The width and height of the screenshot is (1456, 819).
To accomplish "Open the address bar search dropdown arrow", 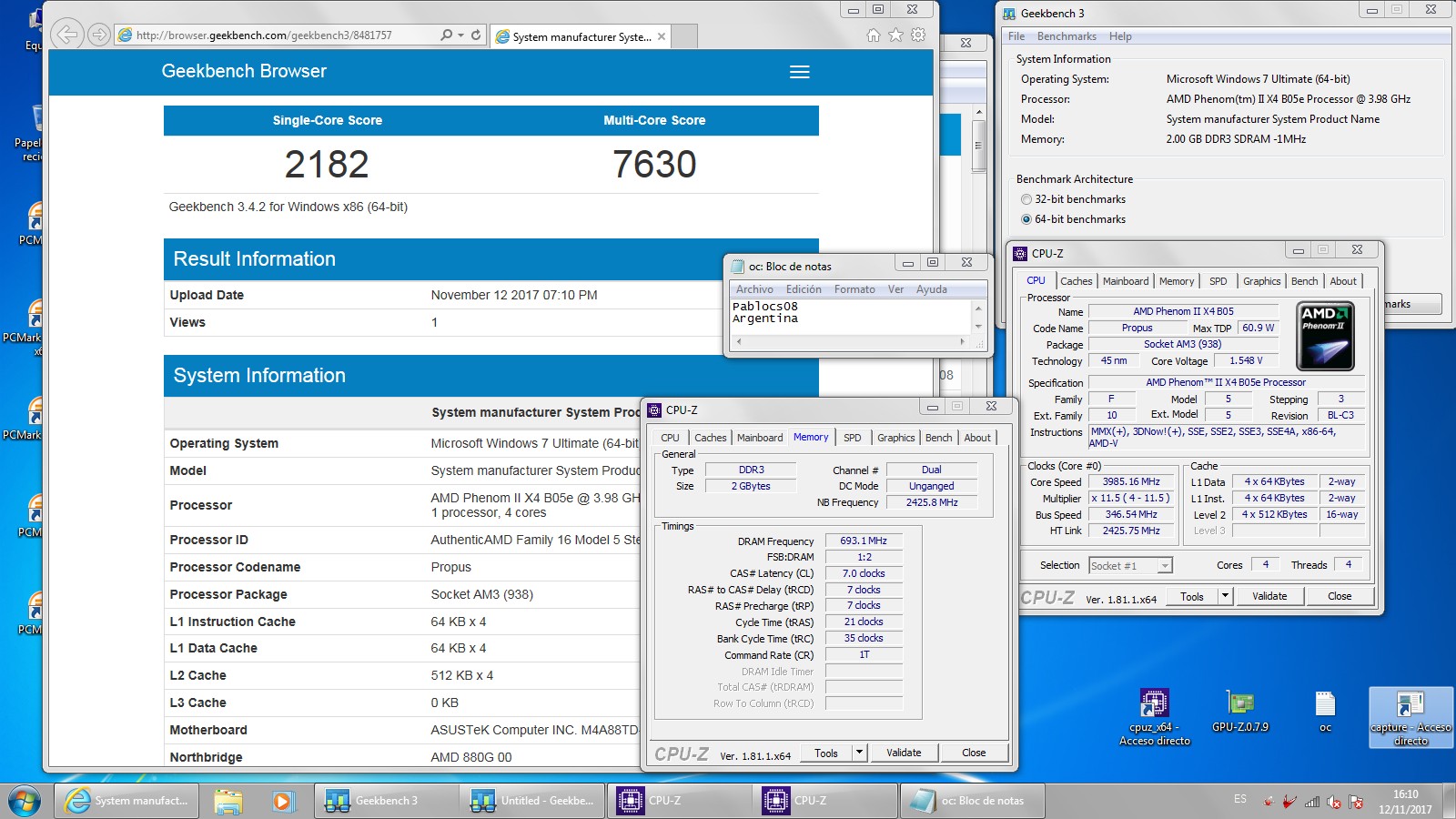I will click(x=460, y=35).
